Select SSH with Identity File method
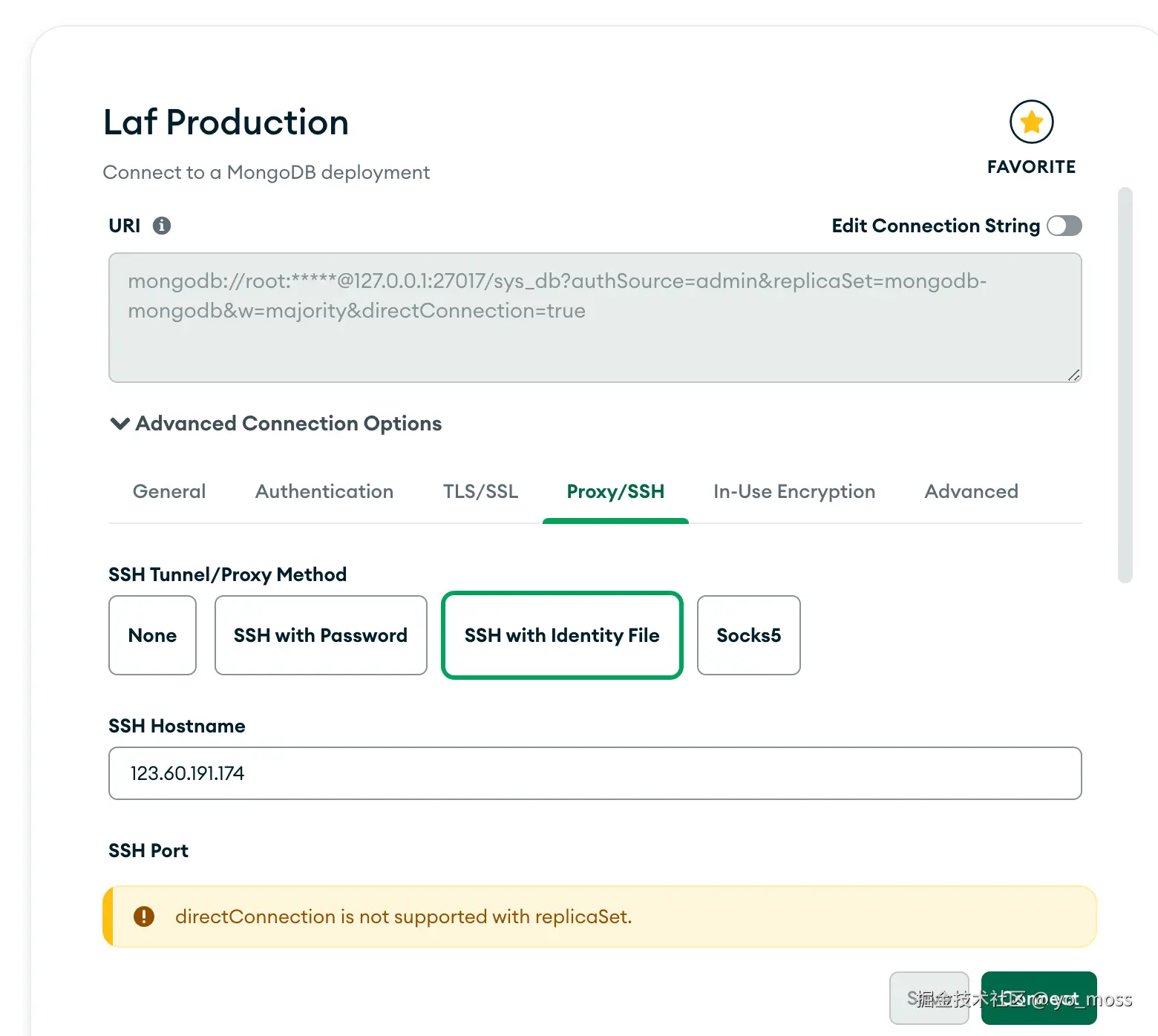Screen dimensions: 1158x1036 tap(562, 635)
